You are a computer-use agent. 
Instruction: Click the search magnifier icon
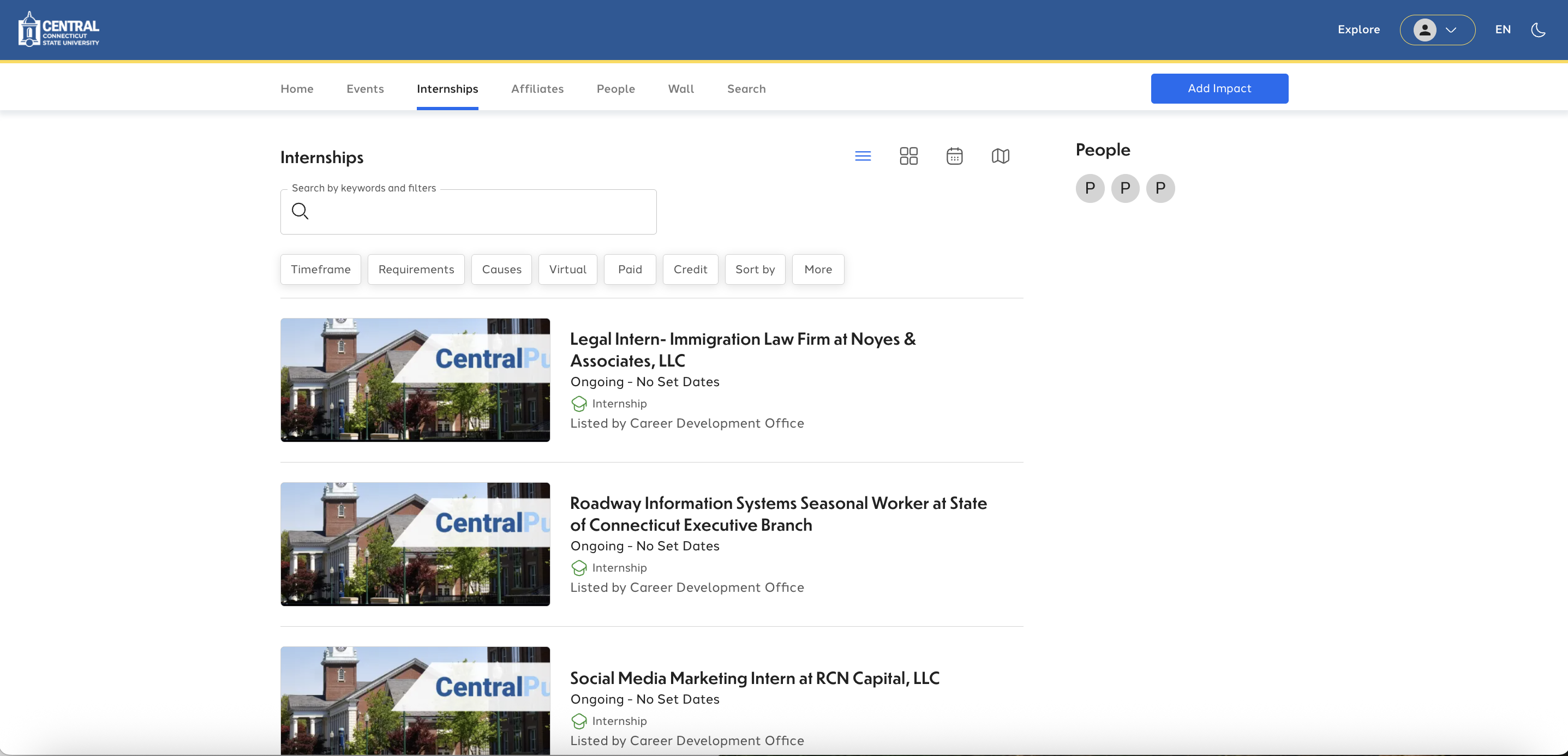tap(300, 211)
